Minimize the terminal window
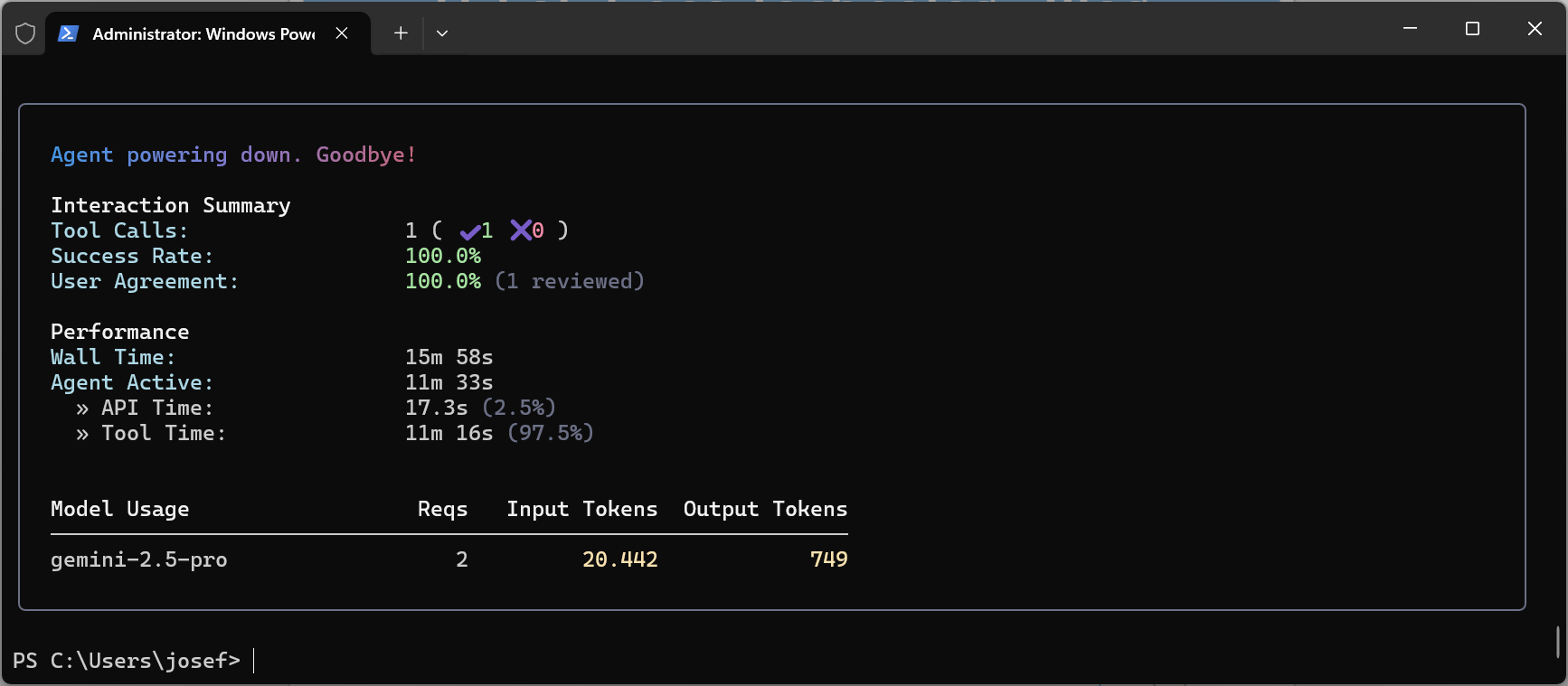Screen dimensions: 1568x686 1410,29
